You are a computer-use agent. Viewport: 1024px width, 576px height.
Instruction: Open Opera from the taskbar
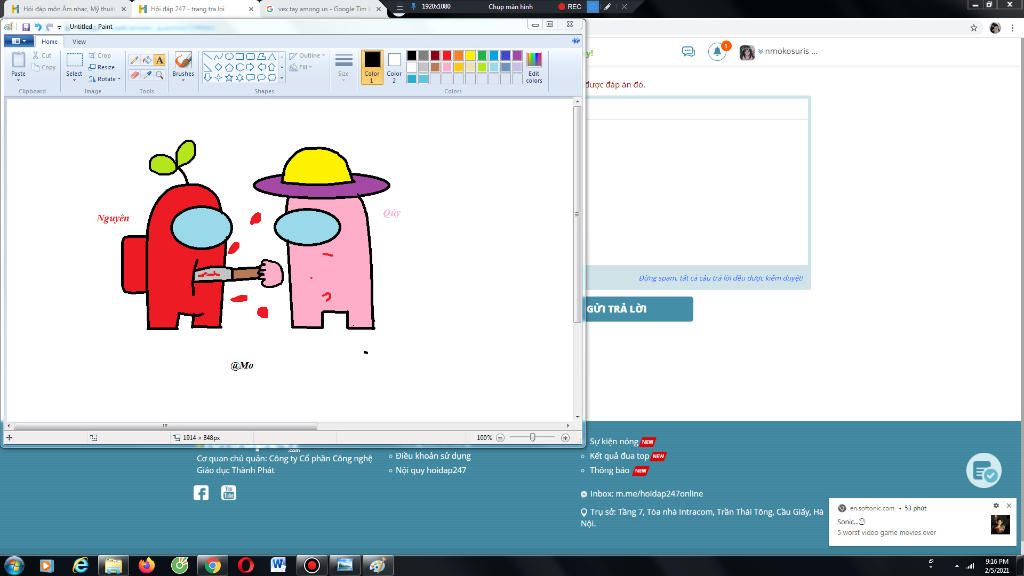point(246,565)
